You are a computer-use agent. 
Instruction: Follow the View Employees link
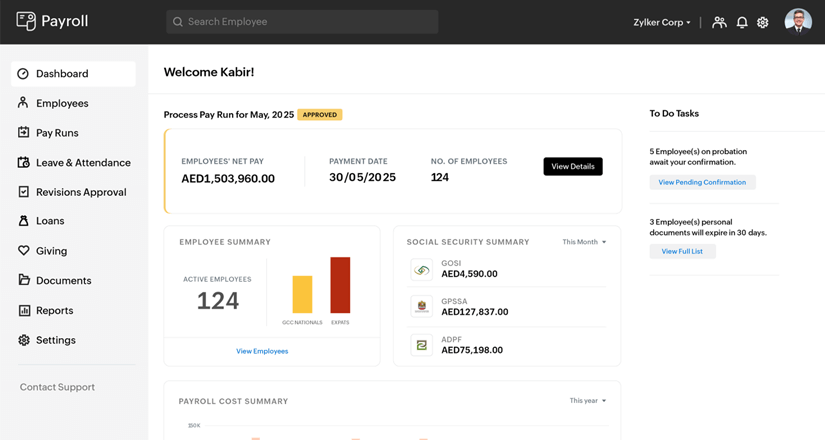[262, 351]
